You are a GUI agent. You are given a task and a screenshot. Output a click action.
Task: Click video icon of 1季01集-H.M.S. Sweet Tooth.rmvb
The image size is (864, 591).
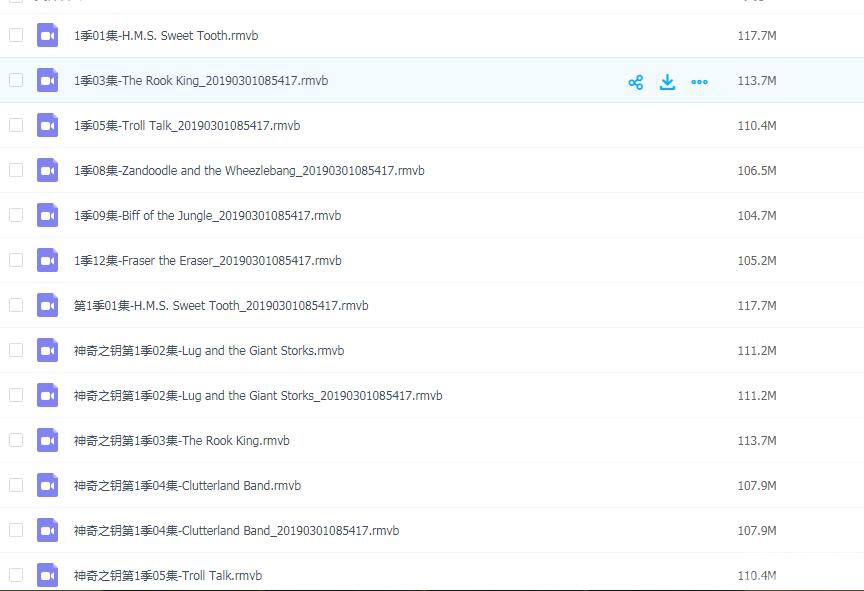[47, 36]
